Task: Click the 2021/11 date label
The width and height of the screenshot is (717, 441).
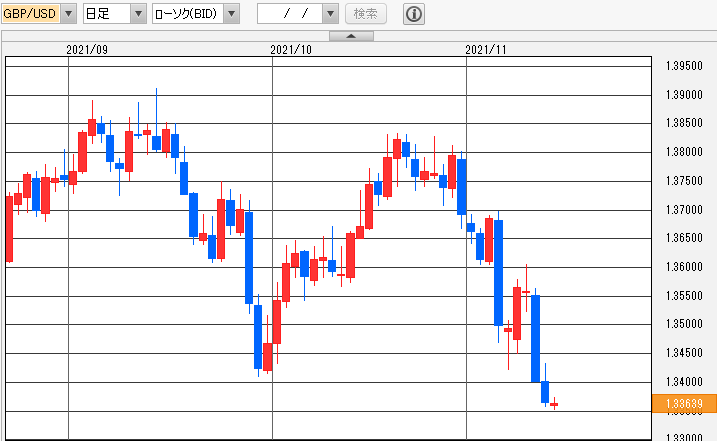Action: (486, 50)
